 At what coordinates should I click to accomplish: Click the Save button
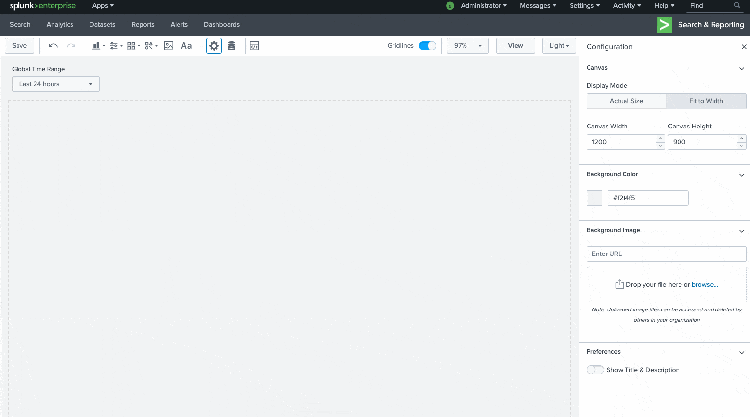pos(20,46)
